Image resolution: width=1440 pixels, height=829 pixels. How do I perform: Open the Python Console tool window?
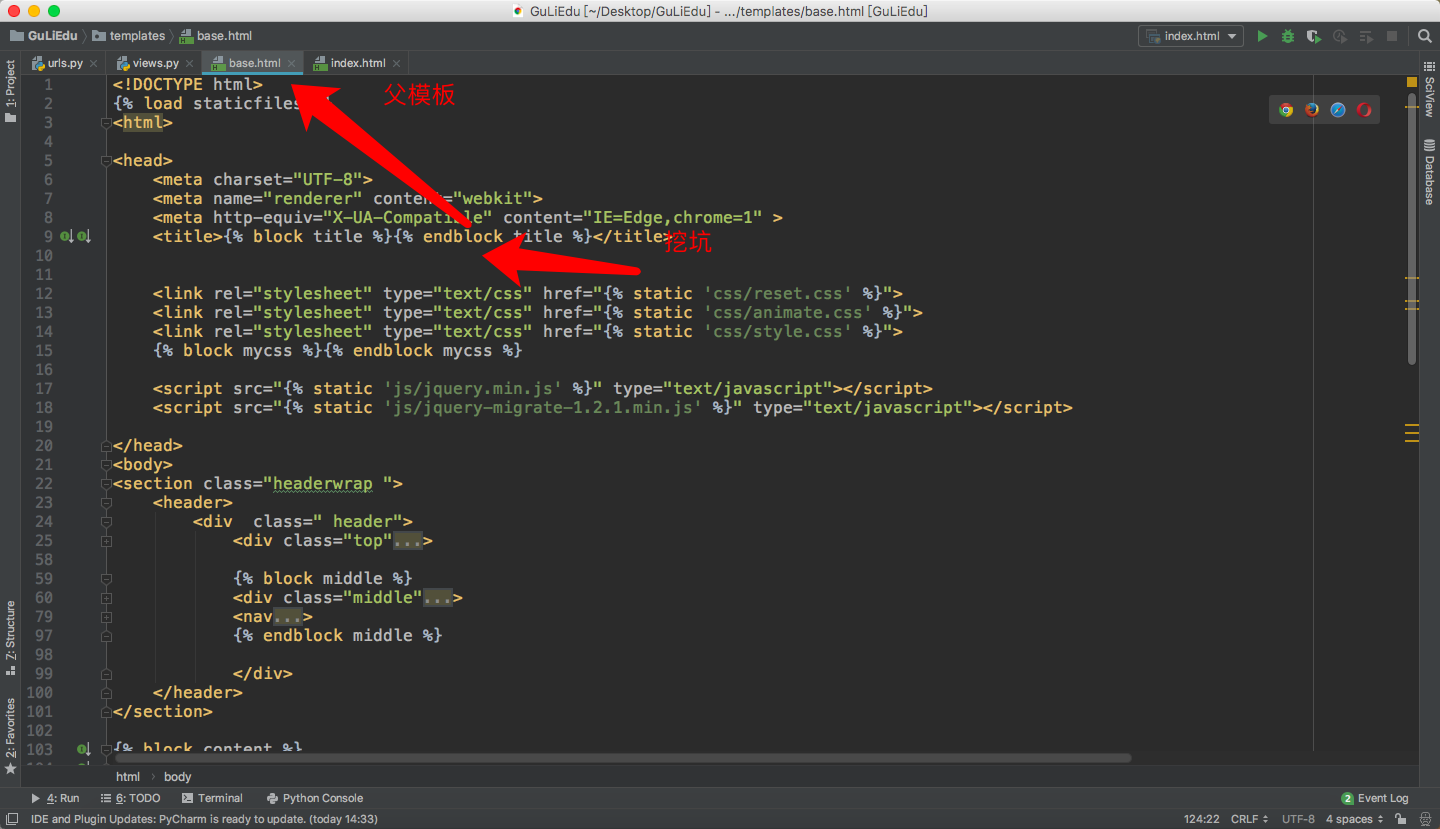pyautogui.click(x=315, y=798)
